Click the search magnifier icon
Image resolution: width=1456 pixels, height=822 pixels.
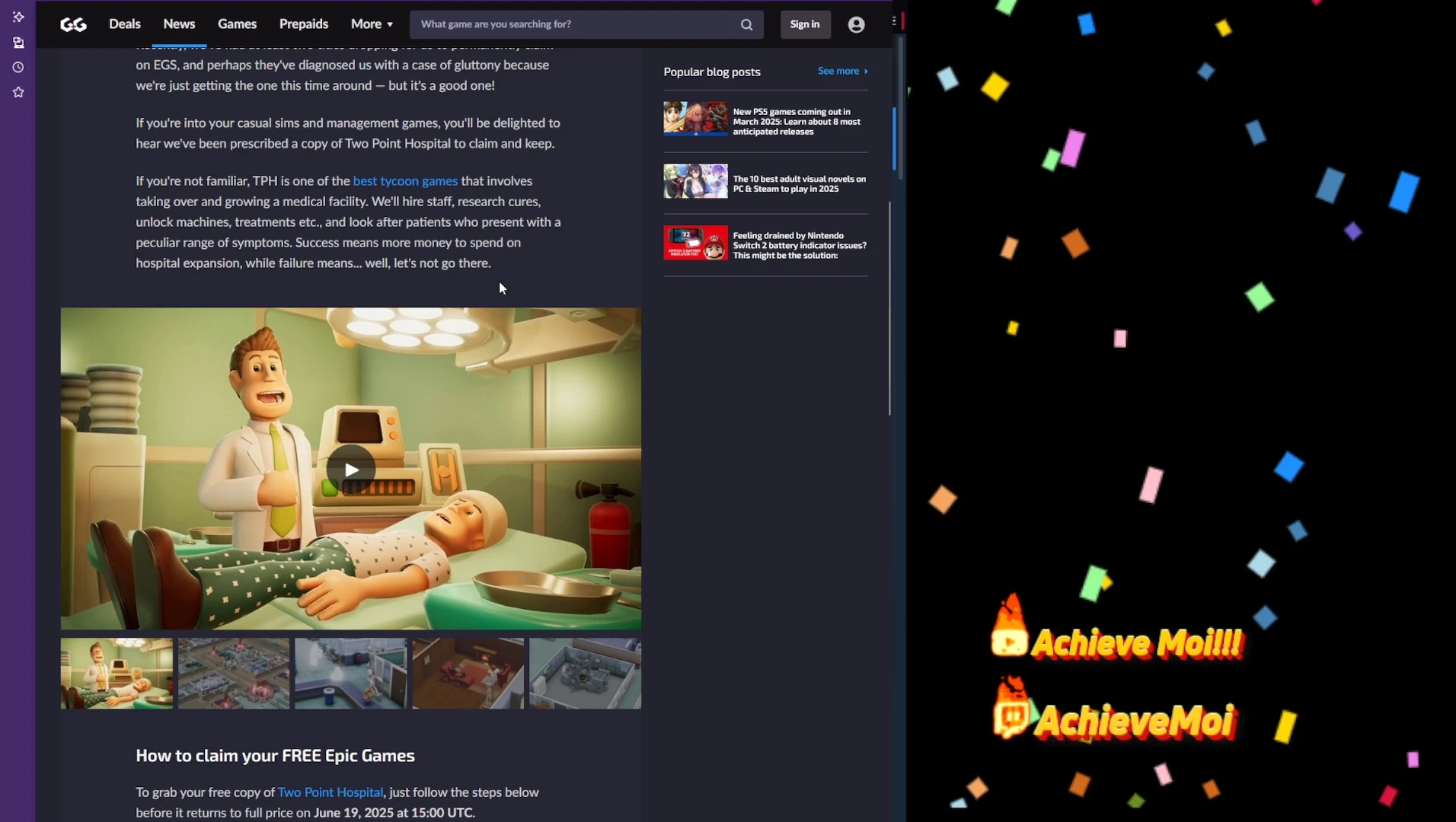pyautogui.click(x=746, y=24)
